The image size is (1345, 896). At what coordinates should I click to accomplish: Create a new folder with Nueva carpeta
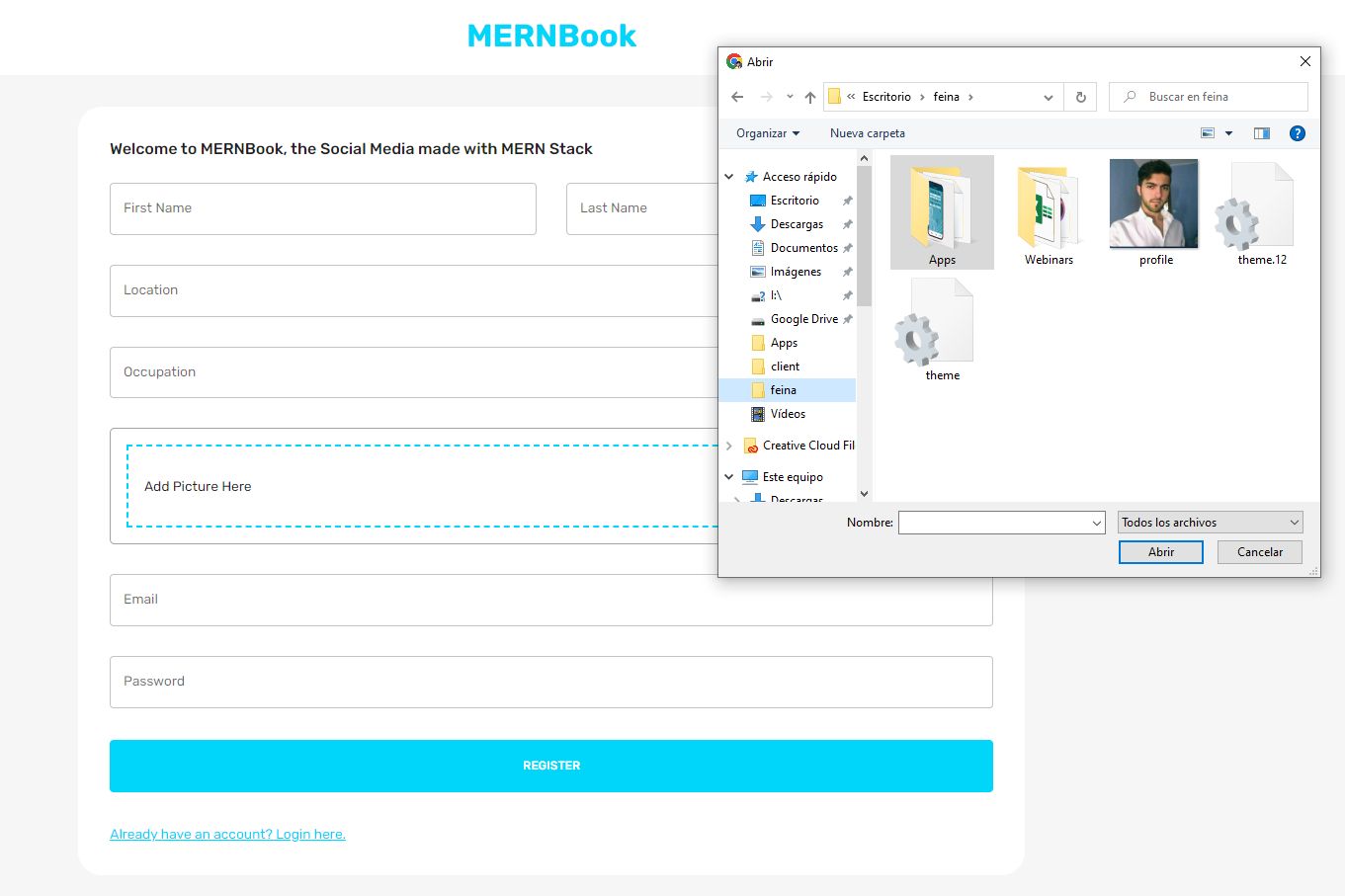[868, 133]
